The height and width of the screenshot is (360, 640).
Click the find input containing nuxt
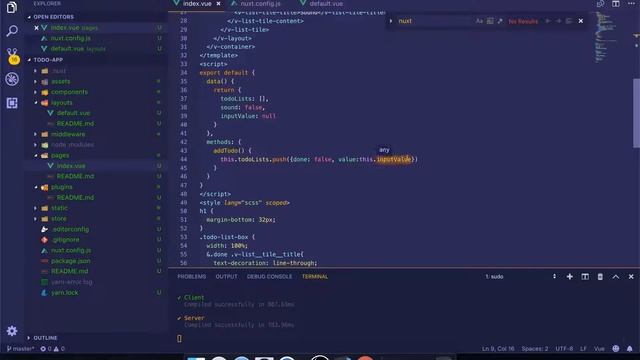click(435, 21)
